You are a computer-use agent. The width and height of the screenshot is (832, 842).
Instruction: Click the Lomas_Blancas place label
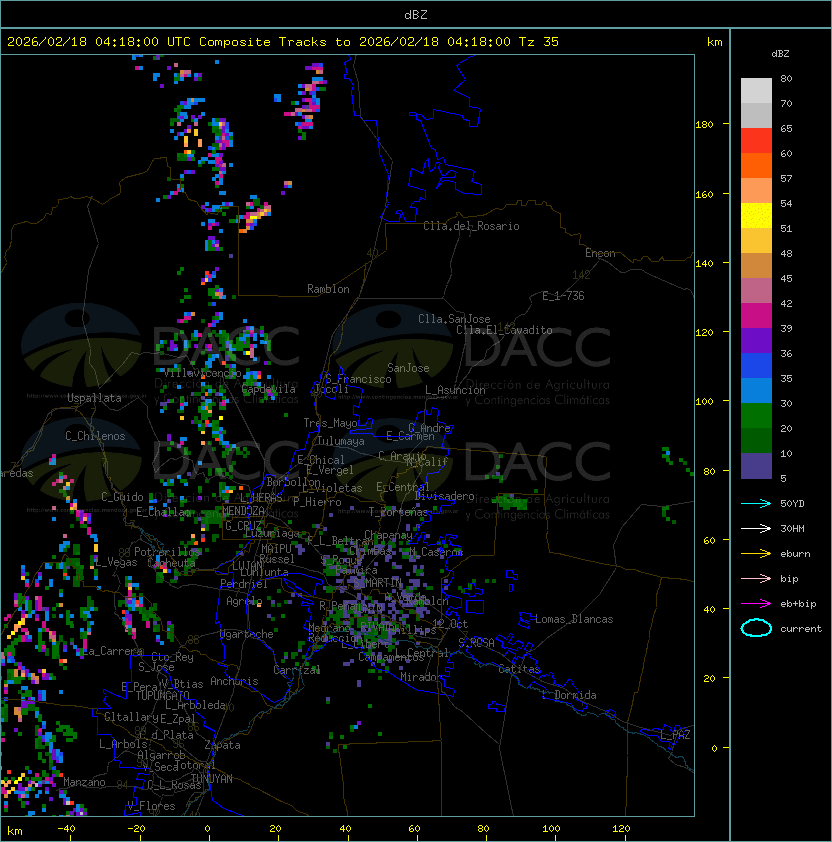[574, 619]
